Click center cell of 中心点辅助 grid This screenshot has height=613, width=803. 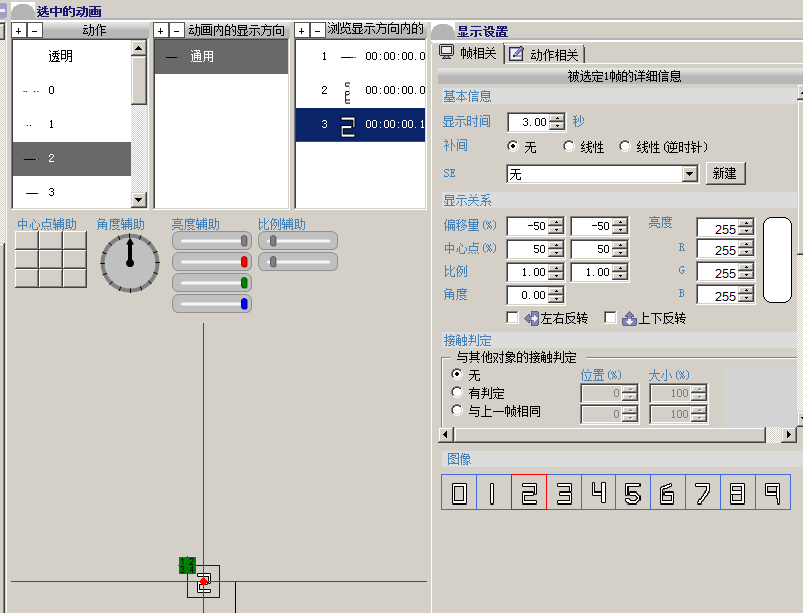pyautogui.click(x=51, y=259)
